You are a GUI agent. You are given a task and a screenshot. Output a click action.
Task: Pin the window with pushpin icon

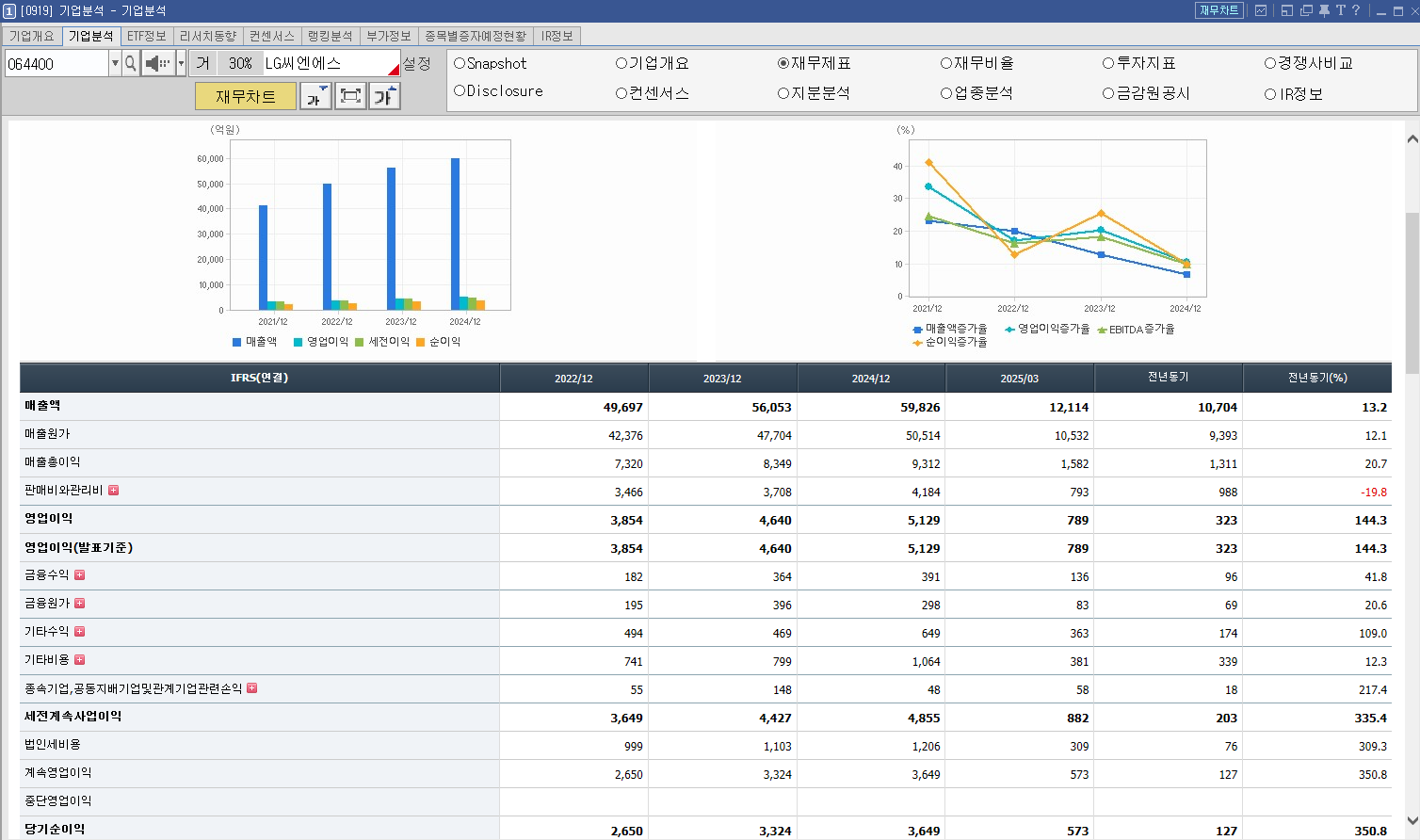[1324, 10]
